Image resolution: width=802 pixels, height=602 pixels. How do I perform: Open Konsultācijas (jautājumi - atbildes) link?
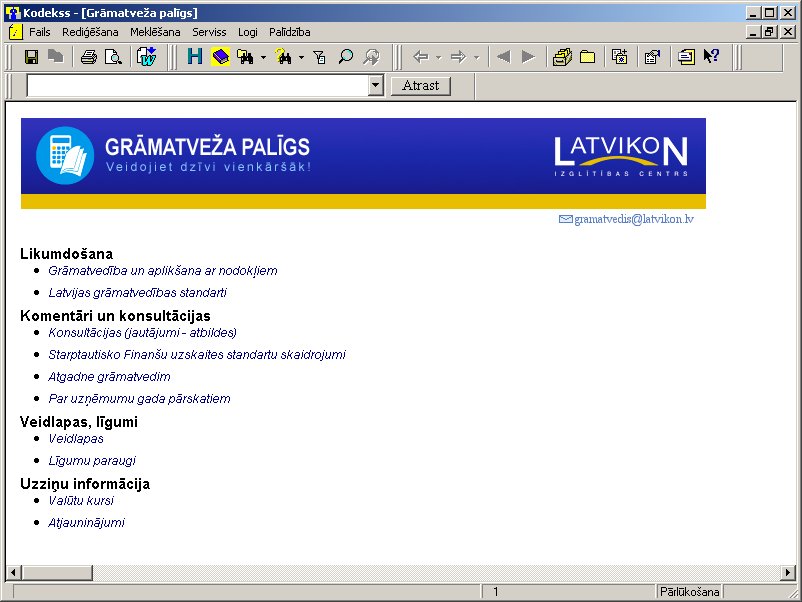[x=142, y=332]
